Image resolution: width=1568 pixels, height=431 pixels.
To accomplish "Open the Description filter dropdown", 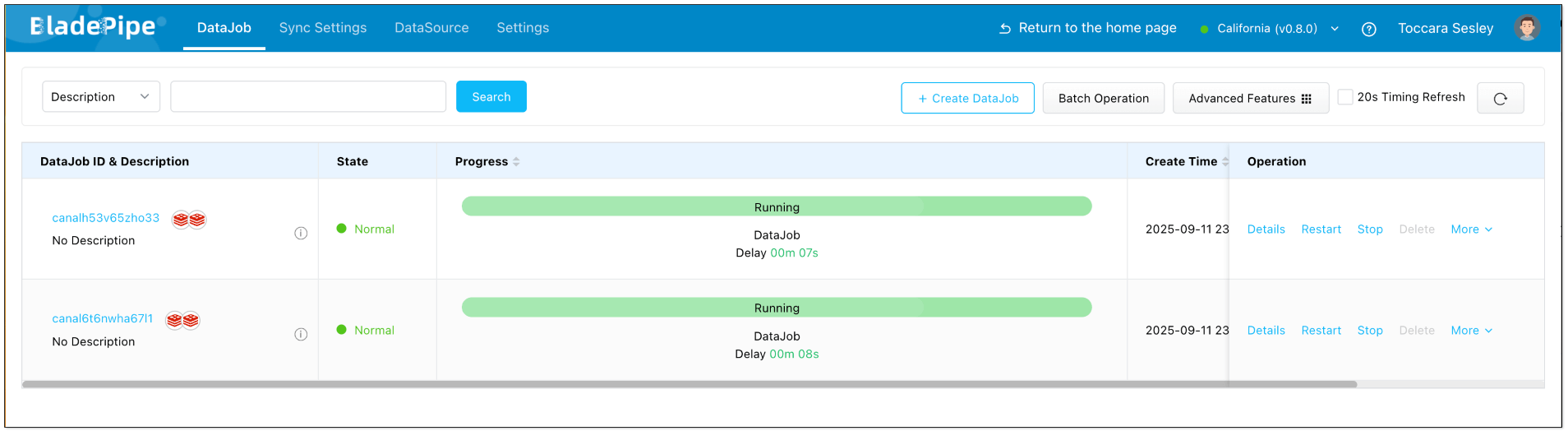I will point(100,97).
